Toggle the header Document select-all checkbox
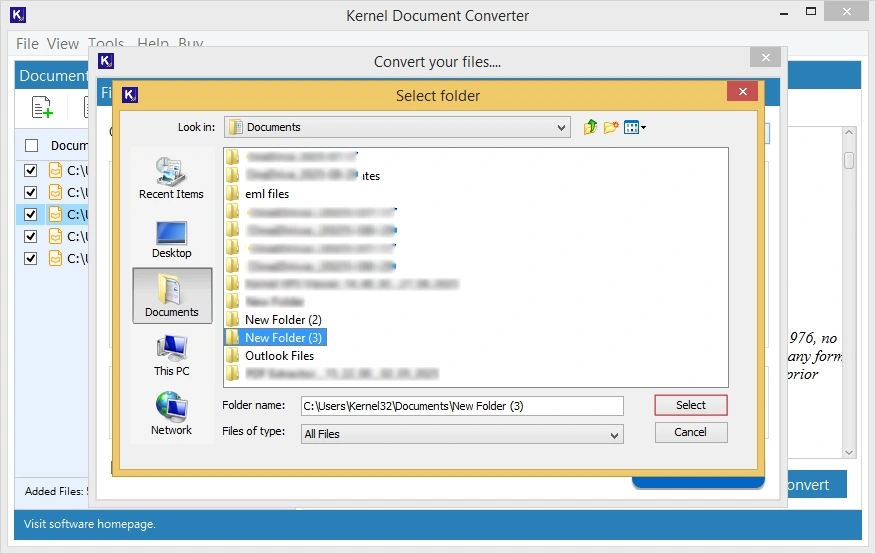The image size is (876, 554). pyautogui.click(x=31, y=146)
